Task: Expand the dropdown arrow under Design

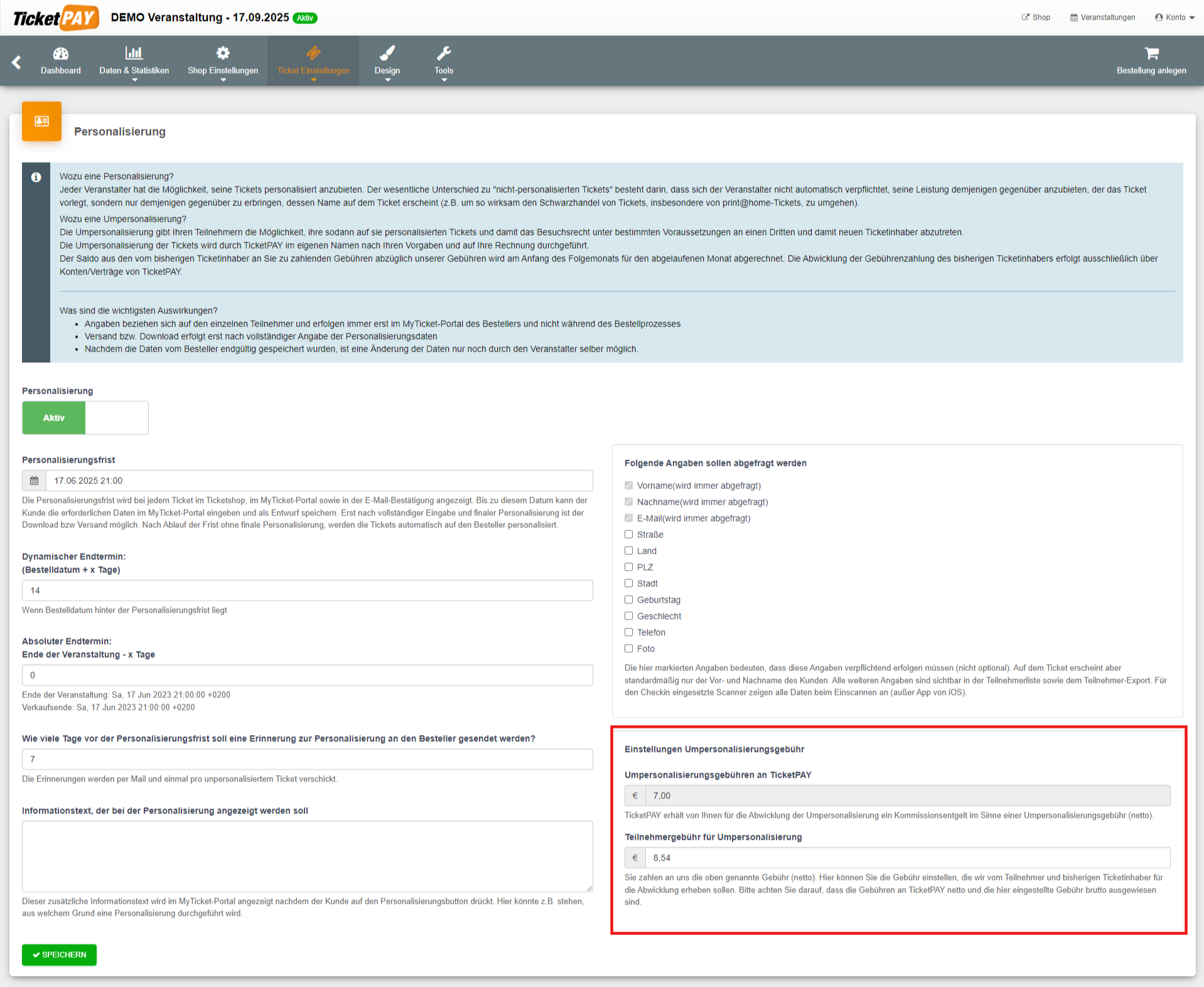Action: click(387, 80)
